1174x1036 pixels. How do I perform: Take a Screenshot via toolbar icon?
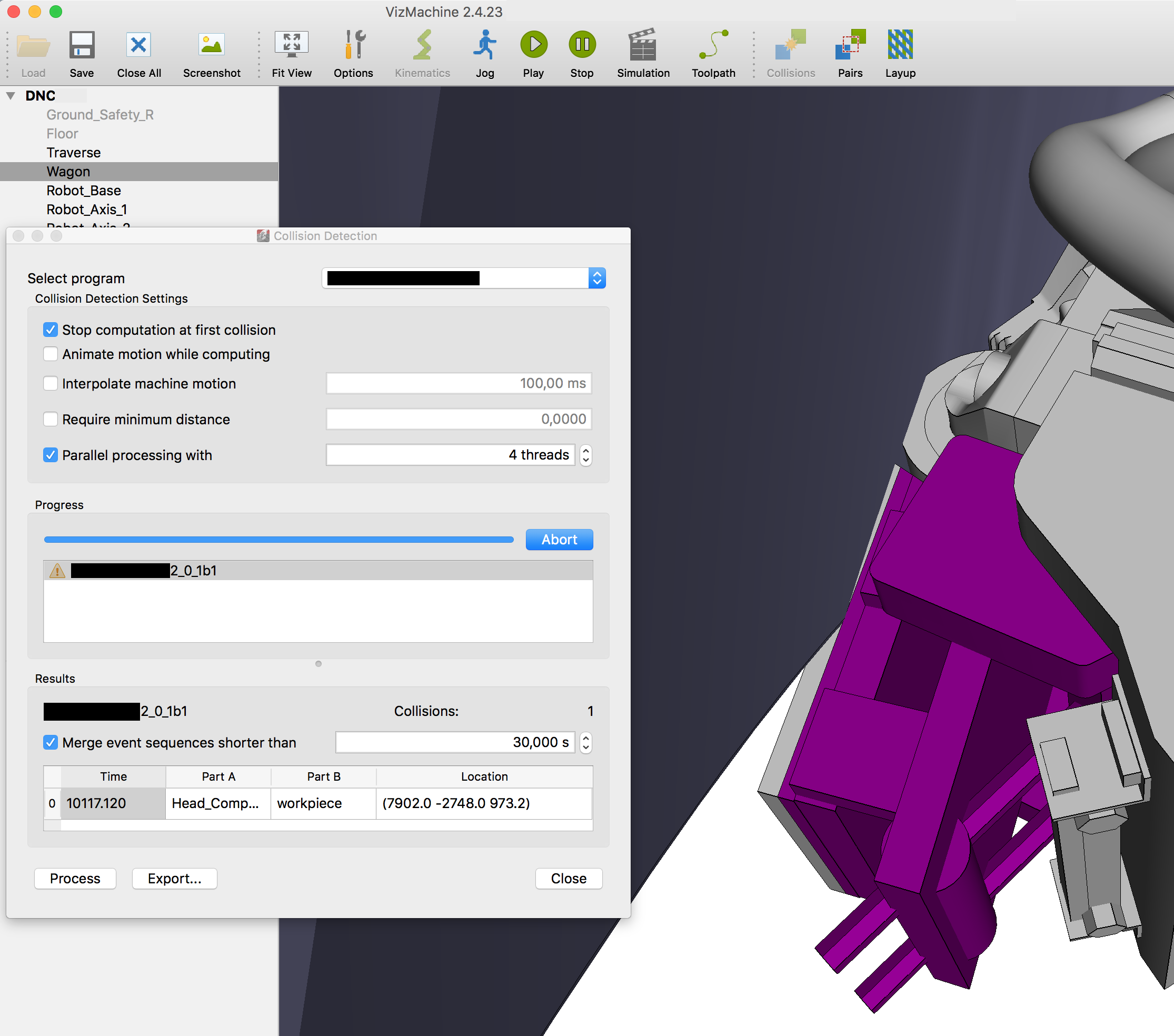[x=211, y=45]
